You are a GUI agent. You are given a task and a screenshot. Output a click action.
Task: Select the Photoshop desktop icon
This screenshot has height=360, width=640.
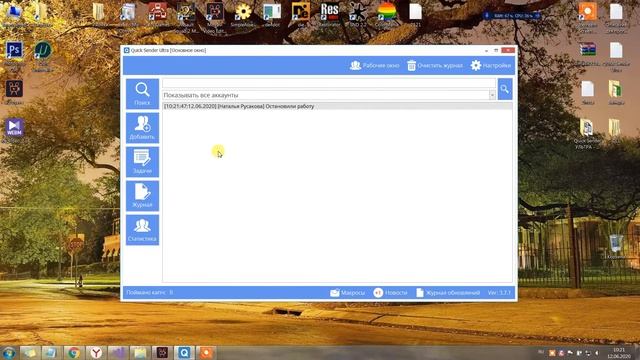pyautogui.click(x=14, y=52)
